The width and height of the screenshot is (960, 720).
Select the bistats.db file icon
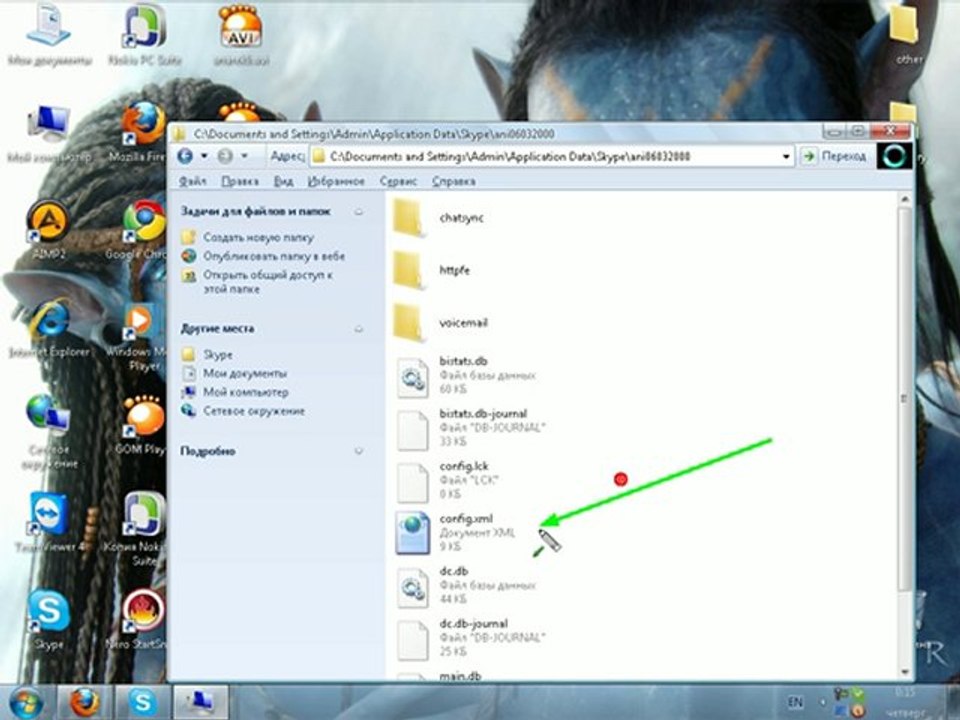coord(413,377)
